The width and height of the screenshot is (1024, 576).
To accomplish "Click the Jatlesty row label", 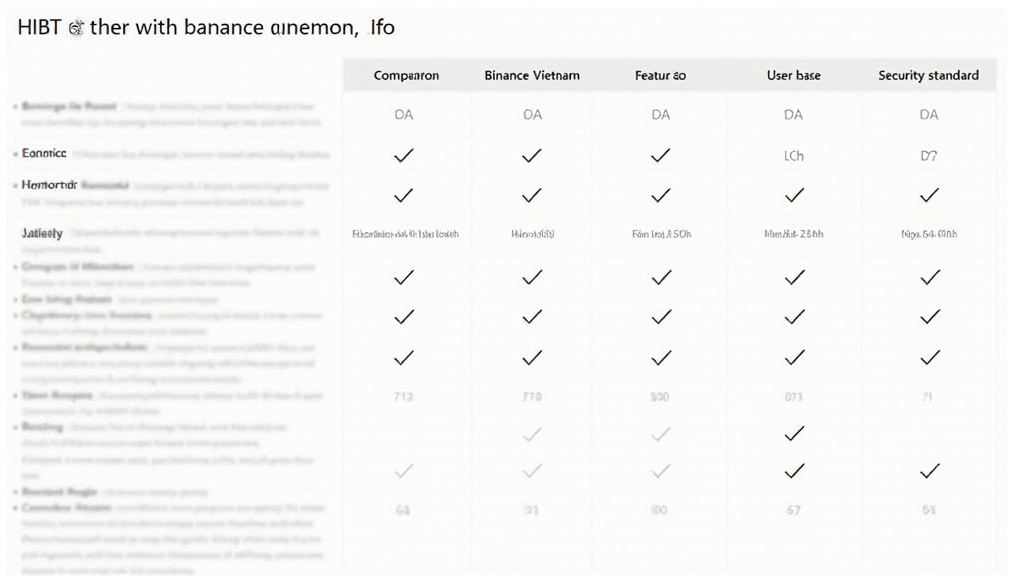I will pos(42,233).
